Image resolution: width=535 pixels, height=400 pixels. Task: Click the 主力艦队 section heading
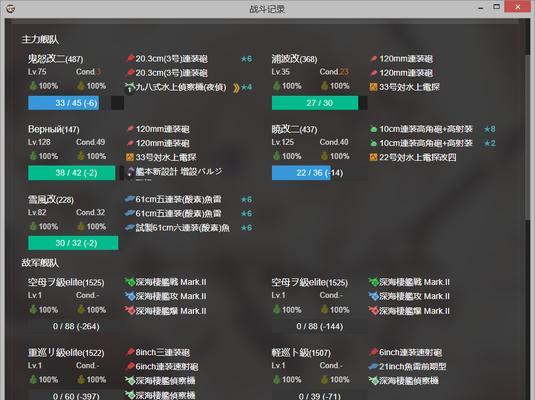pos(40,39)
